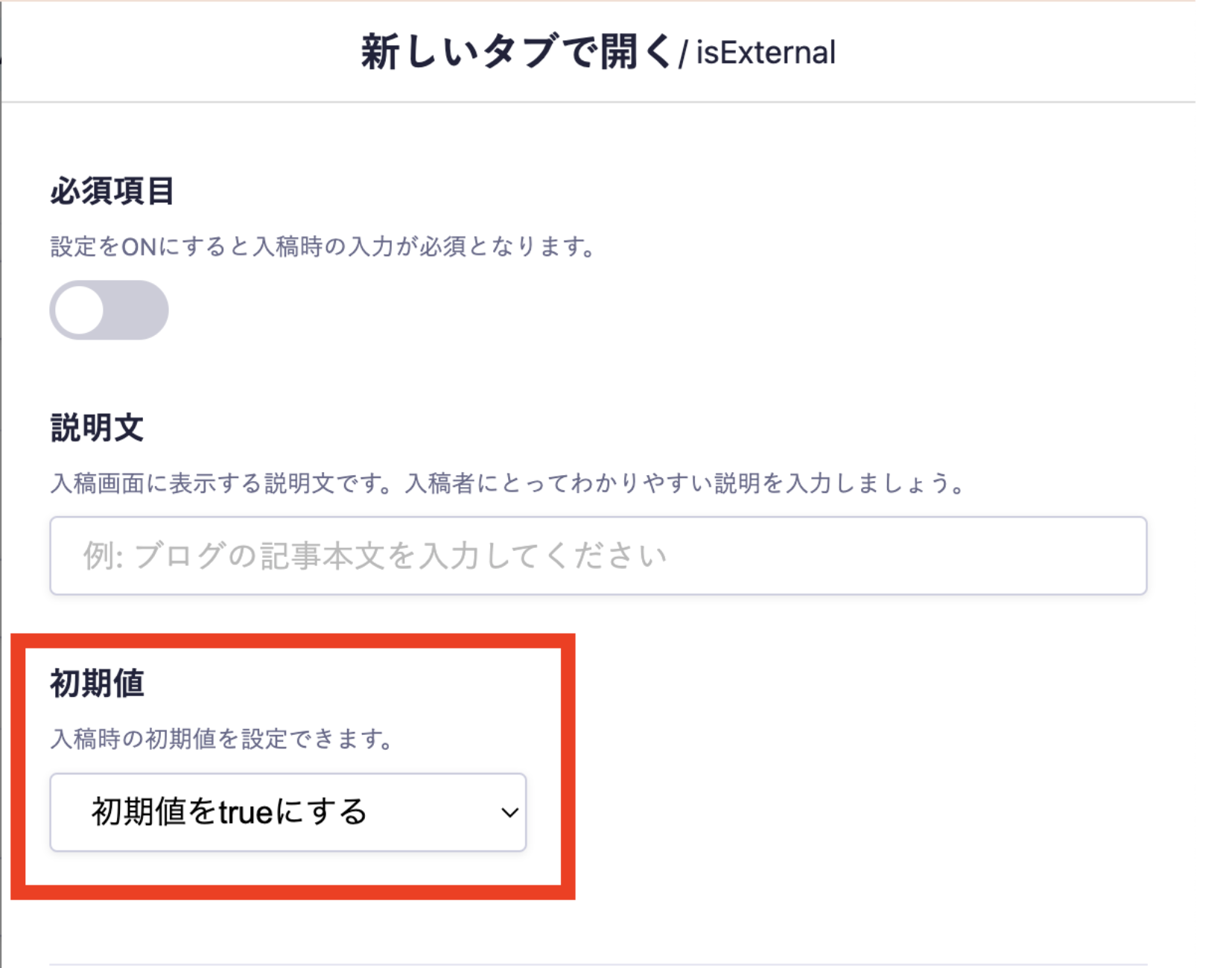Open the 初期値 dropdown
This screenshot has height=968, width=1232.
click(x=288, y=812)
